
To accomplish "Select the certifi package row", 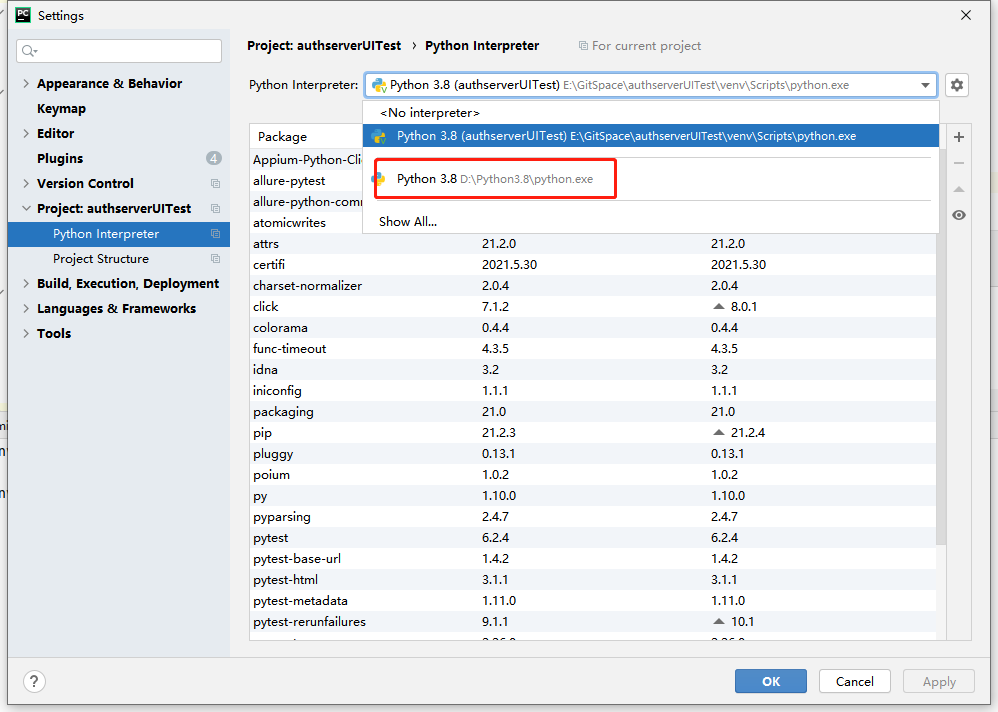I will (593, 264).
